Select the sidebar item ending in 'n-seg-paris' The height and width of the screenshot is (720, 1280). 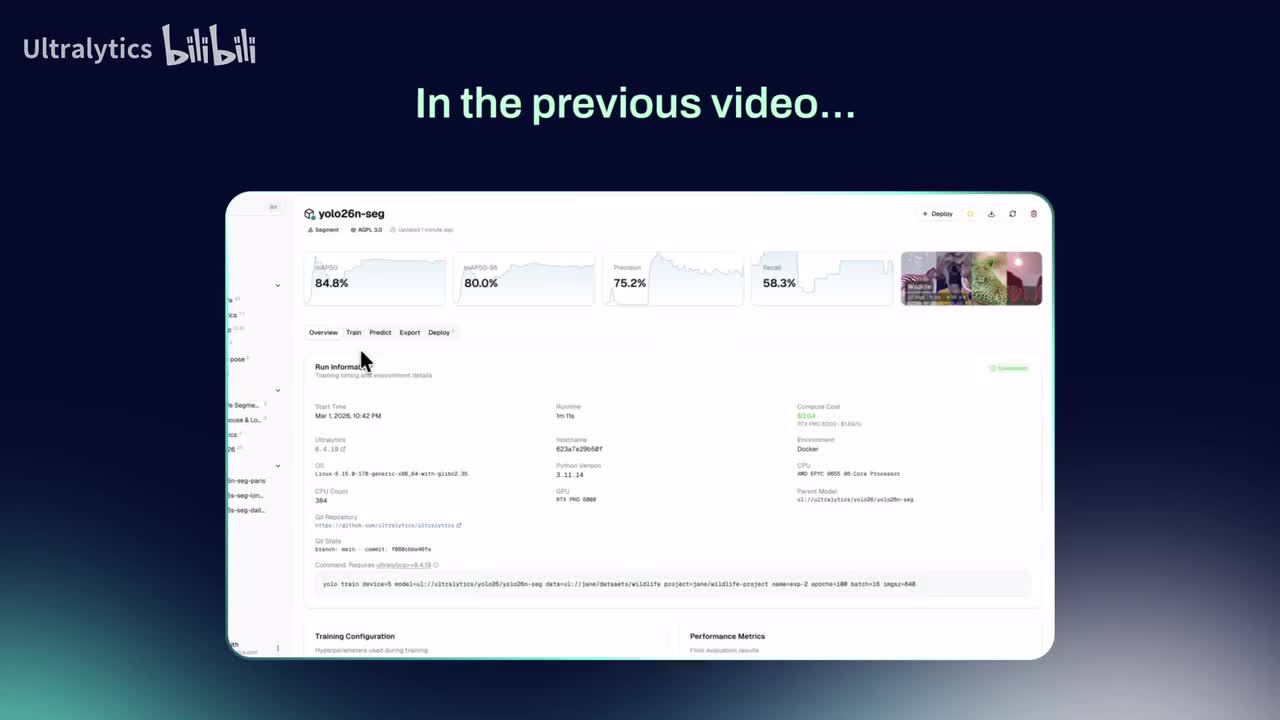click(x=246, y=481)
